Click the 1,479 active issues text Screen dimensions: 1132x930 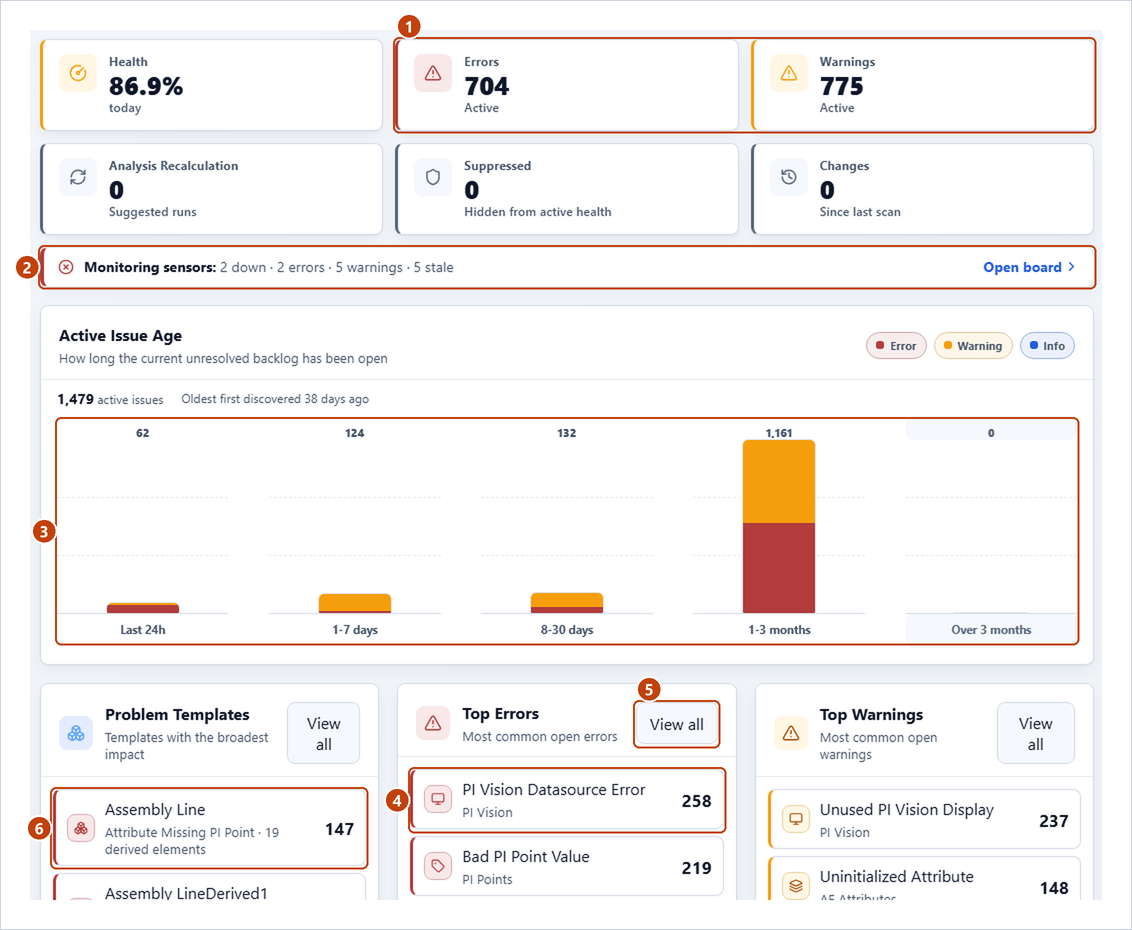pyautogui.click(x=110, y=399)
